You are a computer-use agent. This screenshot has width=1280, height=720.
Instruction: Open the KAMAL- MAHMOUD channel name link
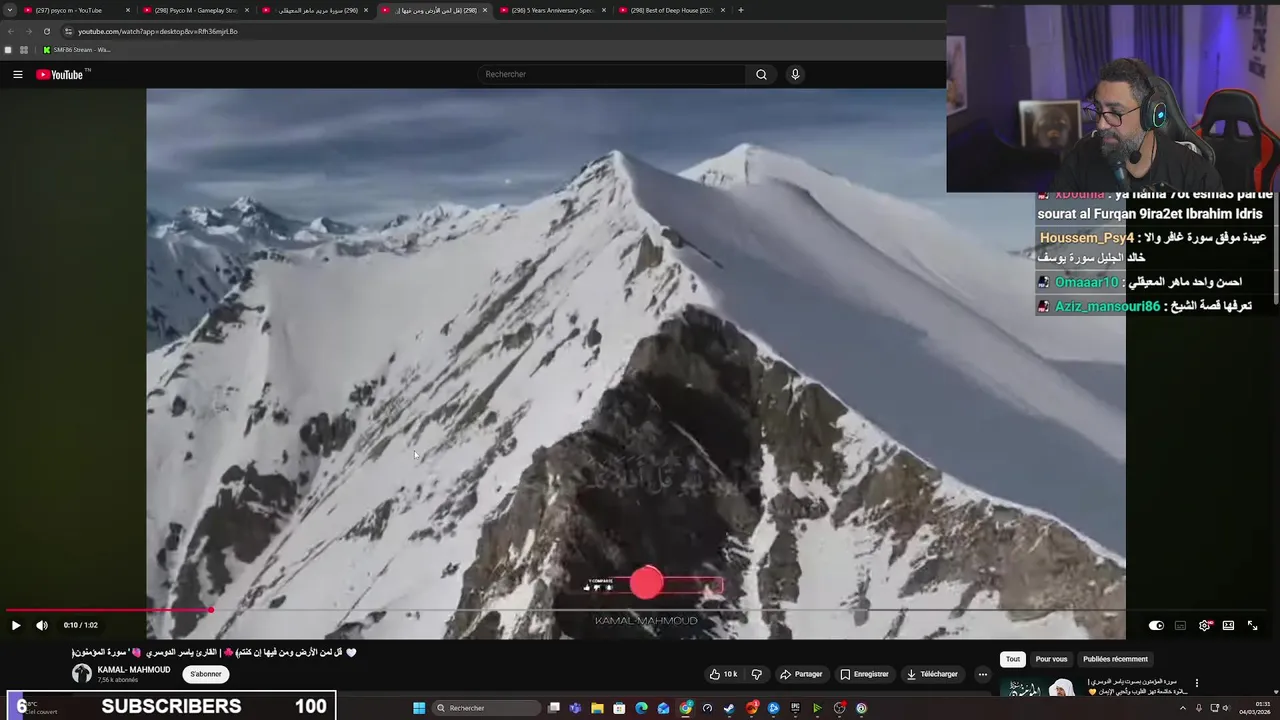[134, 670]
